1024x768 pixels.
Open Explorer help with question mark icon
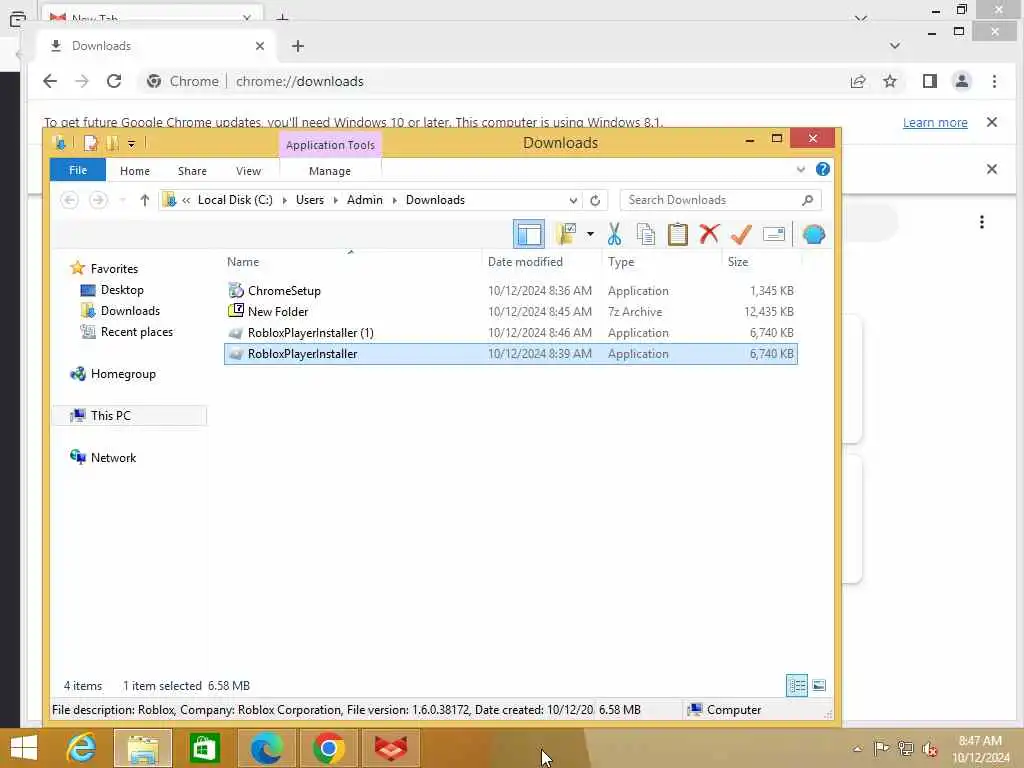click(823, 169)
